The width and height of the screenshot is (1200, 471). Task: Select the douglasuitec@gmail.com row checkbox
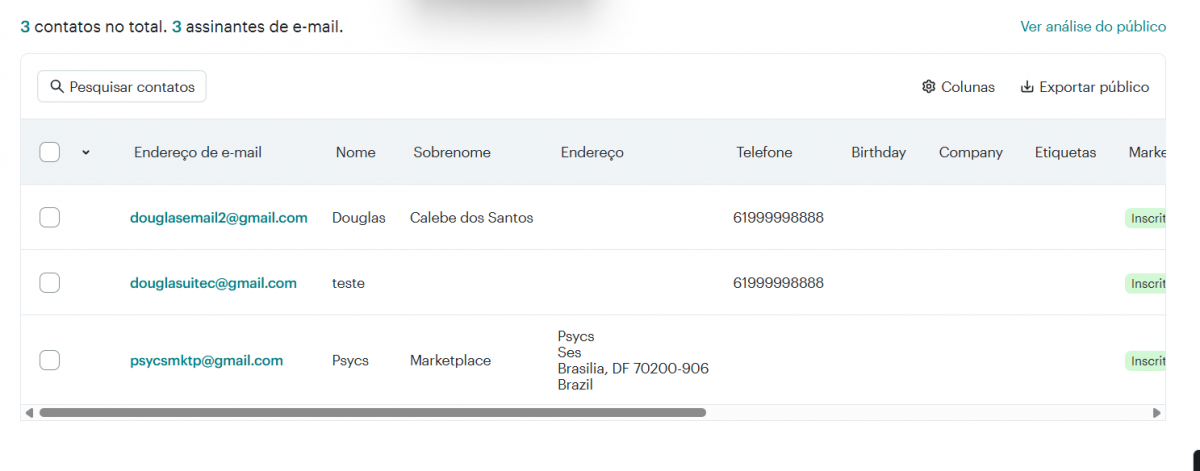(50, 283)
